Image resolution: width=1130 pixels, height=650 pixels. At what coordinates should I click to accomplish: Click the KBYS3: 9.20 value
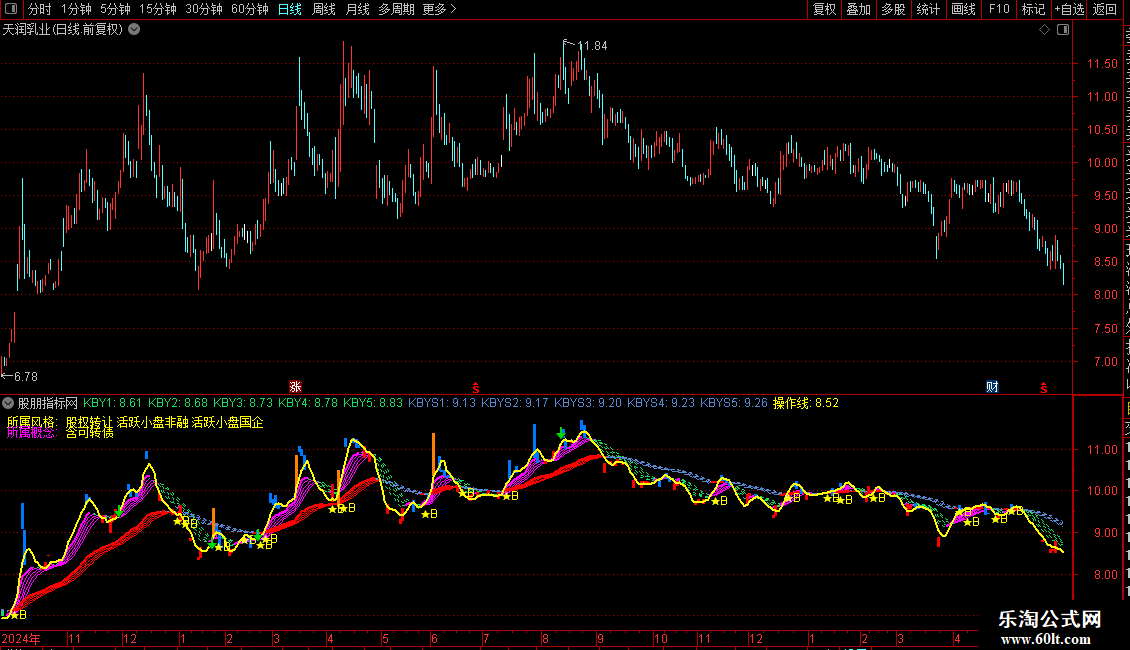[587, 404]
